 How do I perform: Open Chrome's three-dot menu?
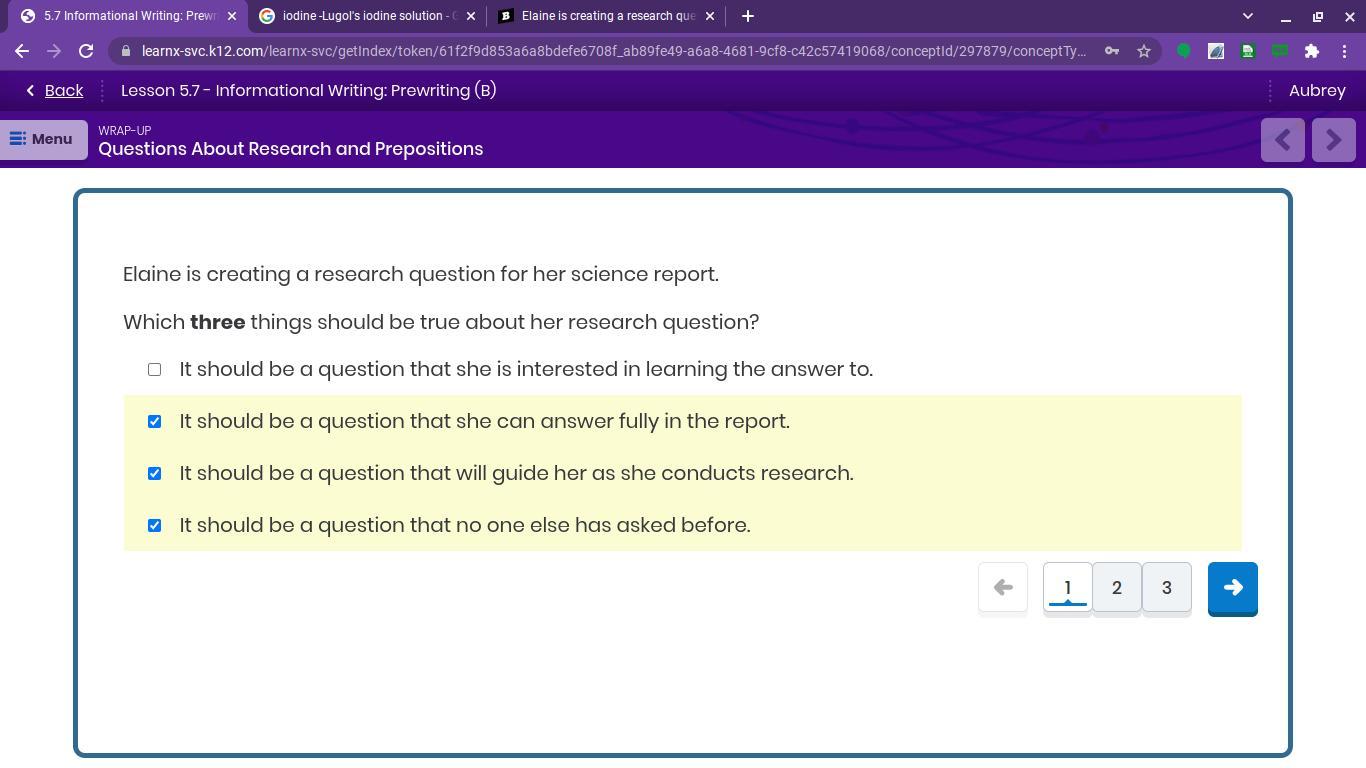pyautogui.click(x=1345, y=51)
